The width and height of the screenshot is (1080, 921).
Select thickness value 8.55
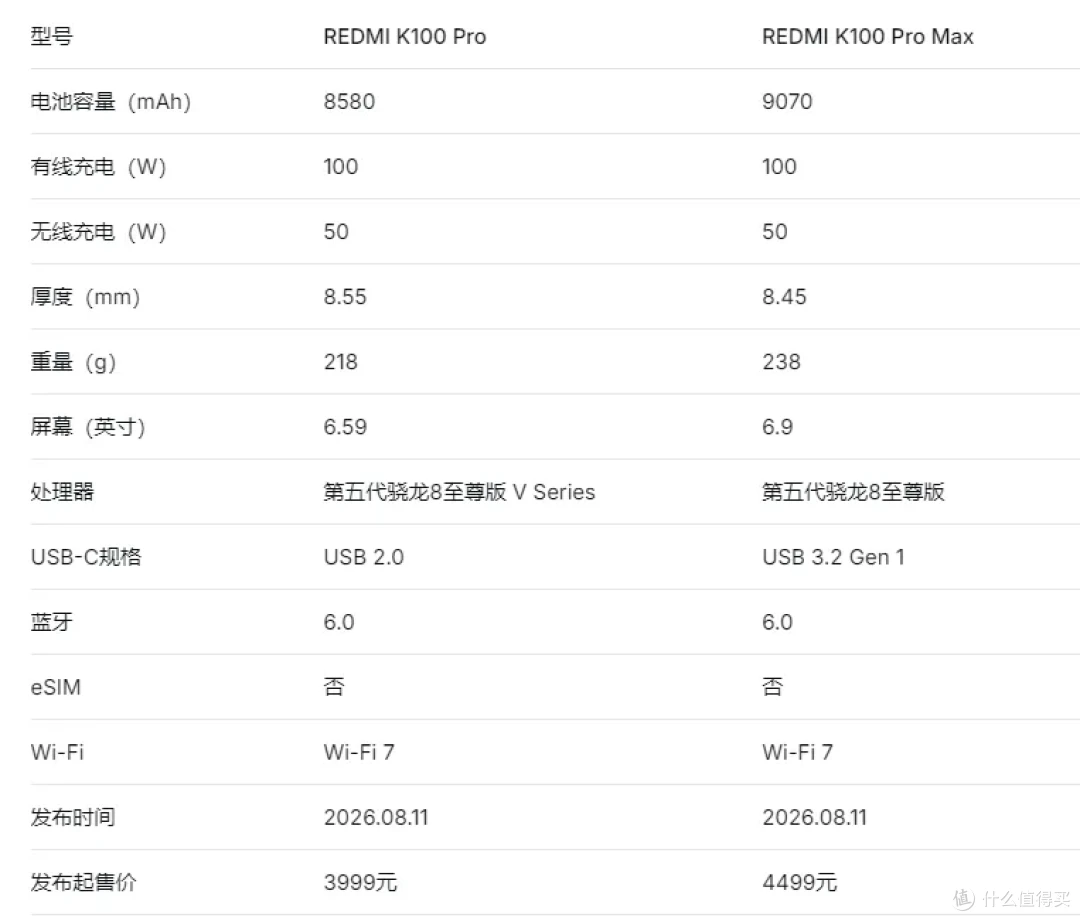click(345, 297)
